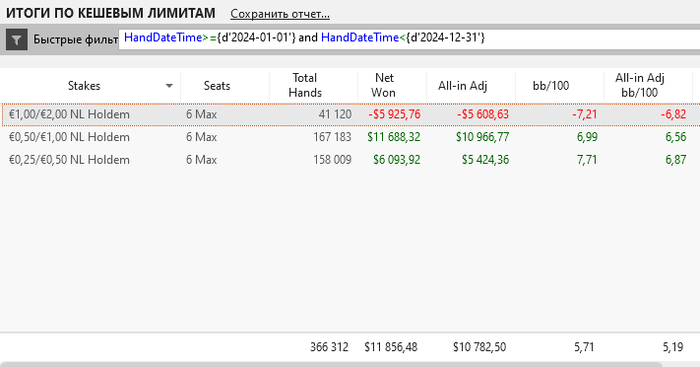
Task: Sort by All-in Adj bb/100 column header
Action: (639, 85)
